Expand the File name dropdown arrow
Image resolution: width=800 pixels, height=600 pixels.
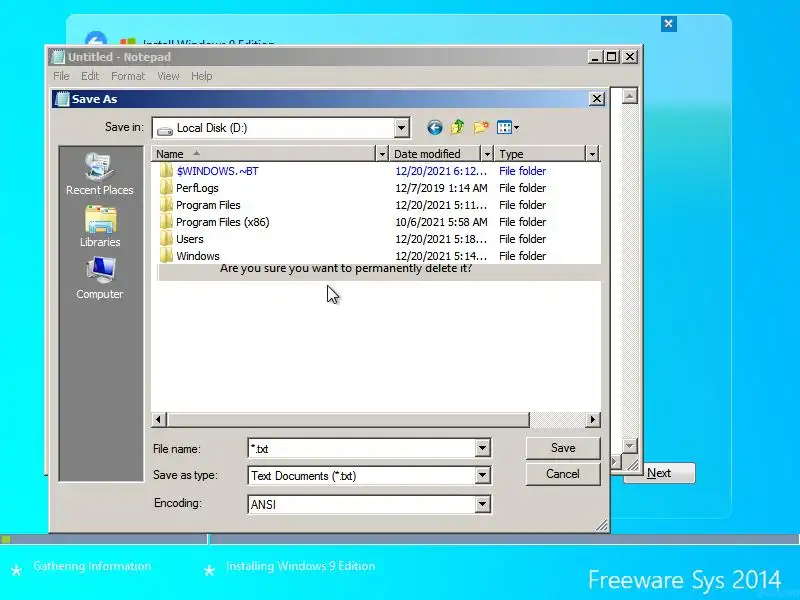[x=482, y=448]
